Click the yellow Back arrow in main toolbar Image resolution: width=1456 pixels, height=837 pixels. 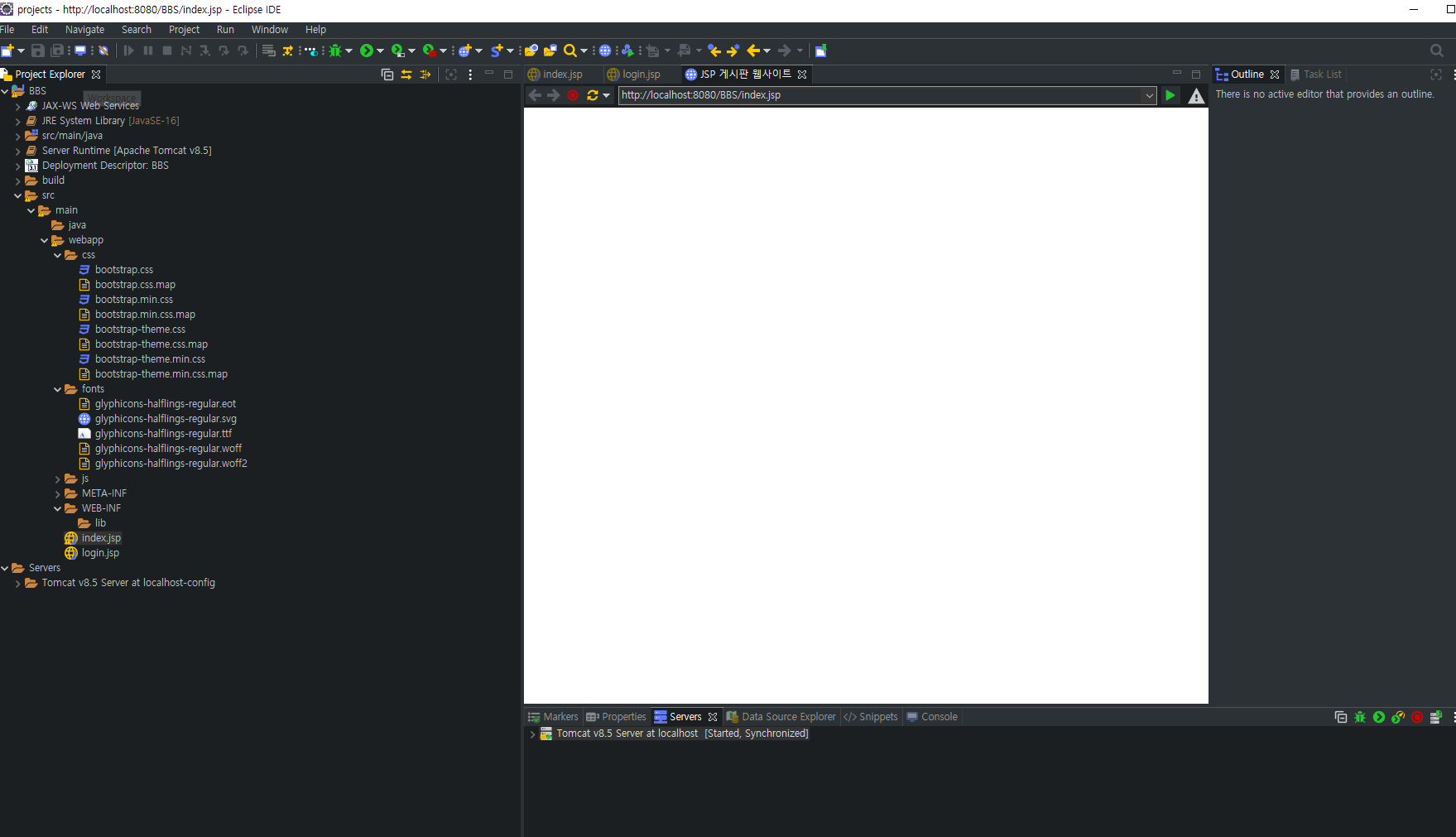(x=753, y=51)
